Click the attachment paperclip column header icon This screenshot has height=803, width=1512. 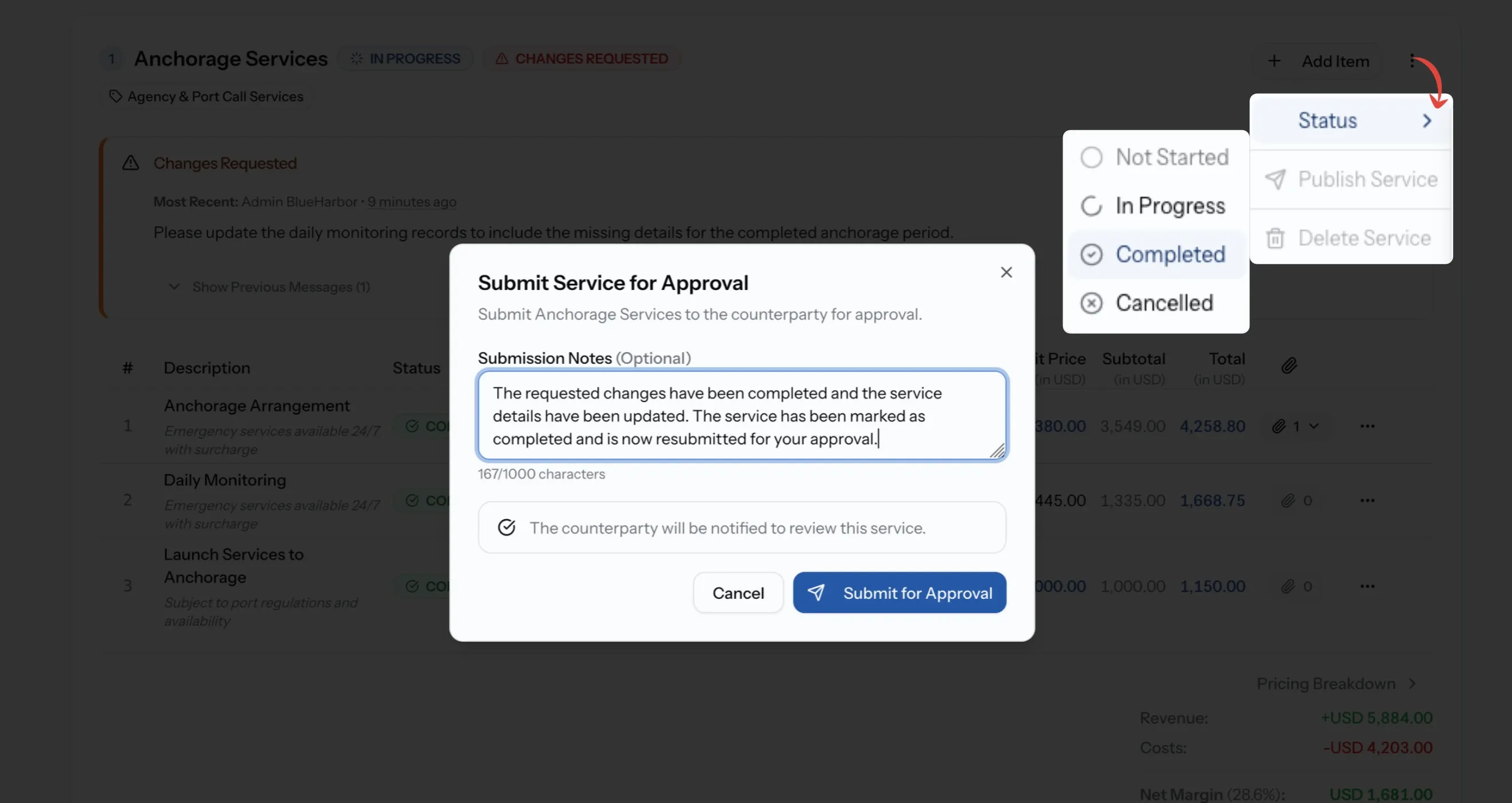pyautogui.click(x=1288, y=365)
